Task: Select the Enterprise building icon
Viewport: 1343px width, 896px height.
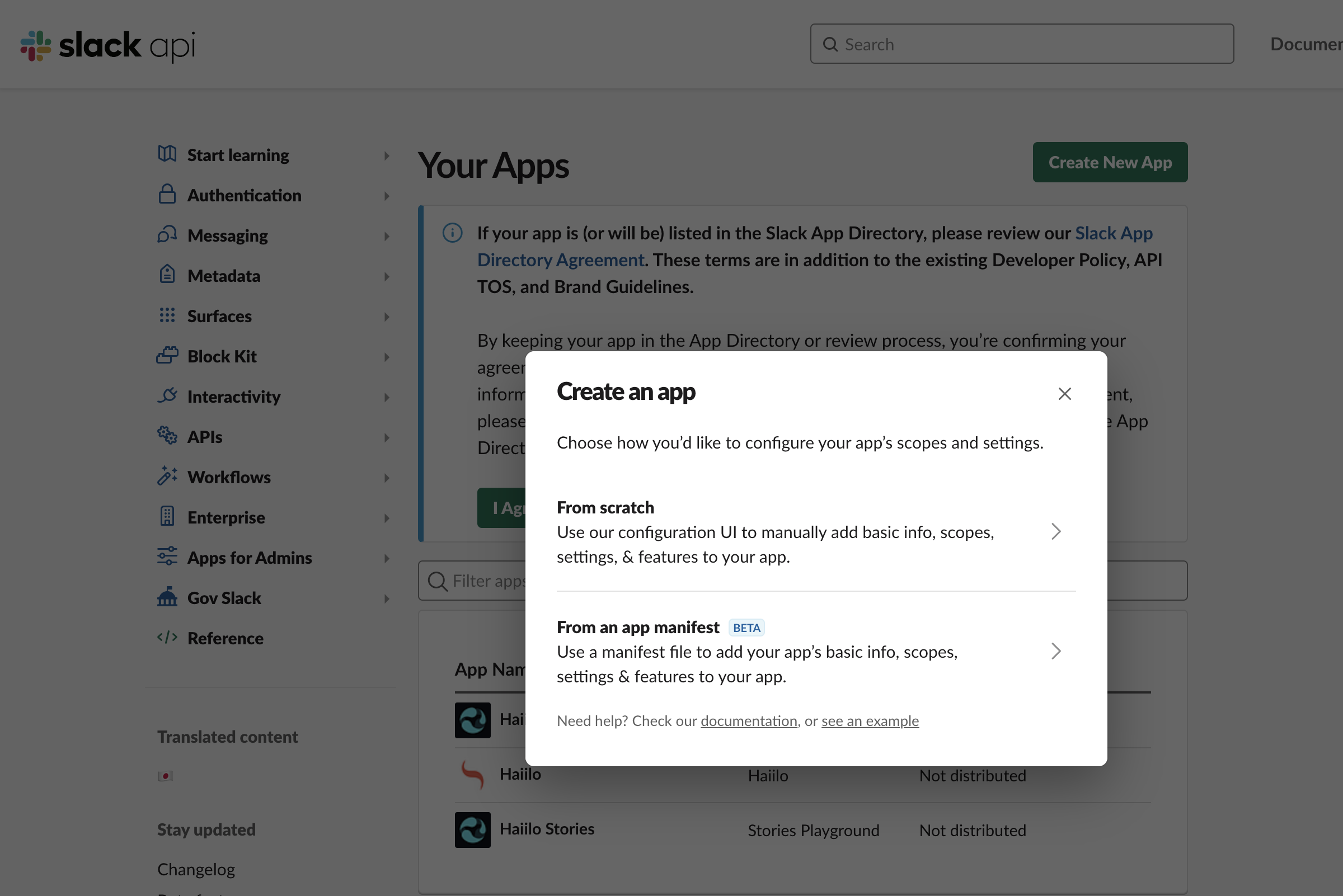Action: (167, 517)
